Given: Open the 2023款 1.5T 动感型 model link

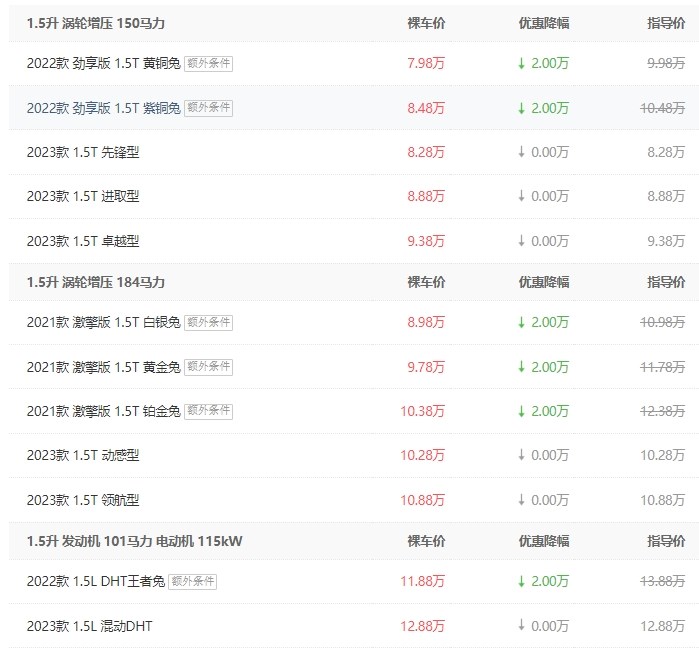Looking at the screenshot, I should coord(83,455).
